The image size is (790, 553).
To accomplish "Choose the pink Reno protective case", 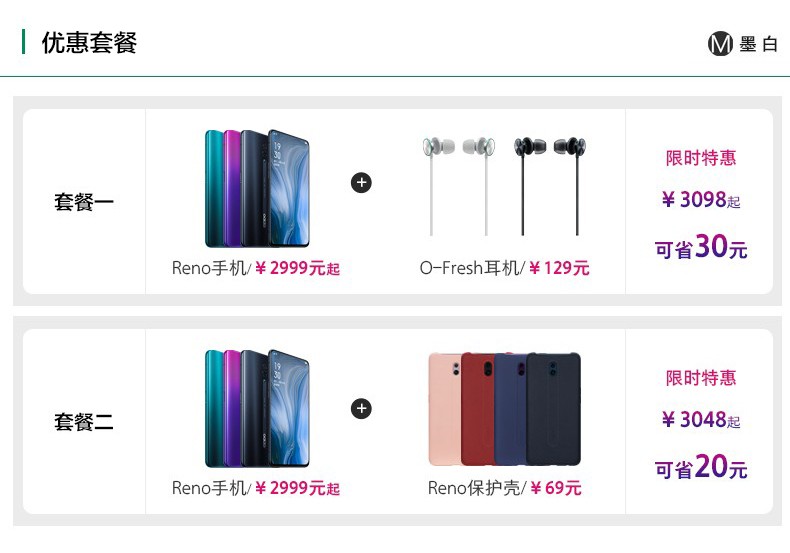I will click(x=444, y=409).
